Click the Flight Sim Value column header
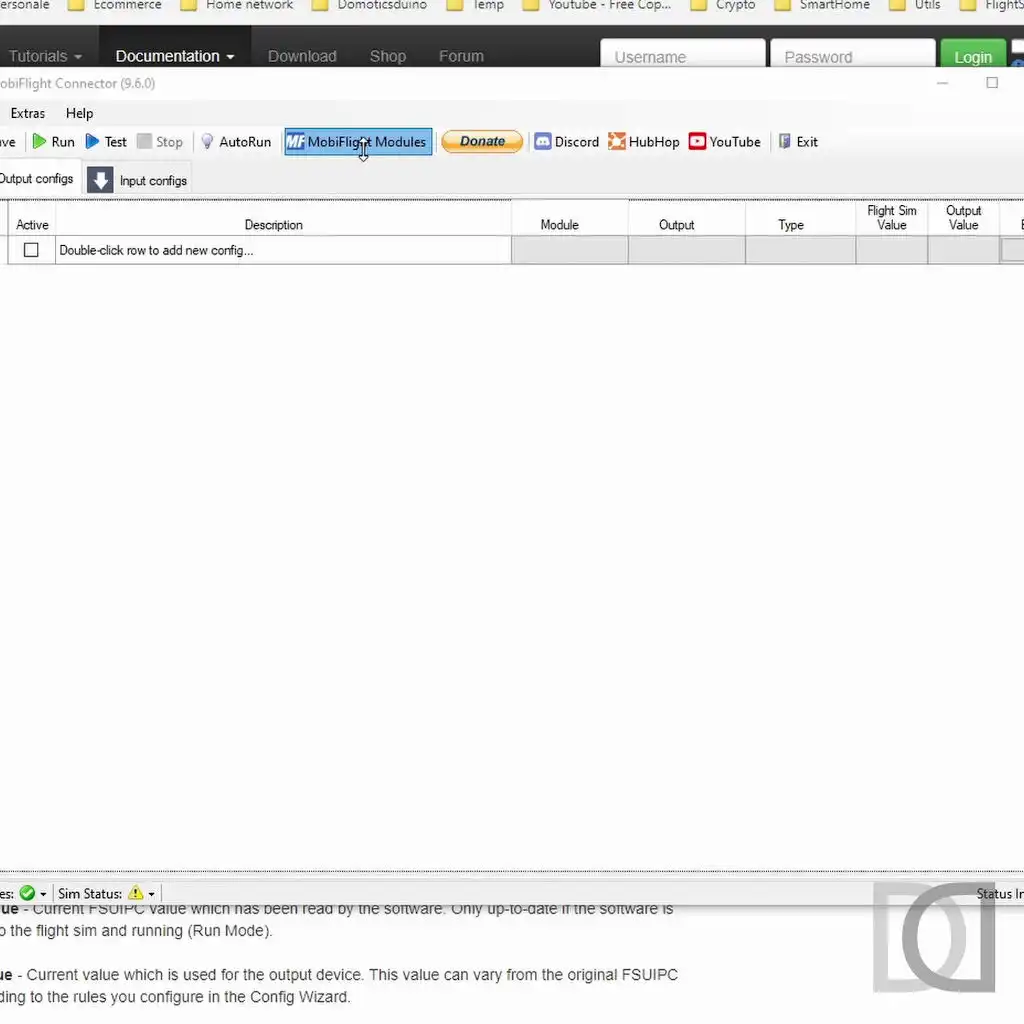Viewport: 1024px width, 1024px height. point(891,218)
